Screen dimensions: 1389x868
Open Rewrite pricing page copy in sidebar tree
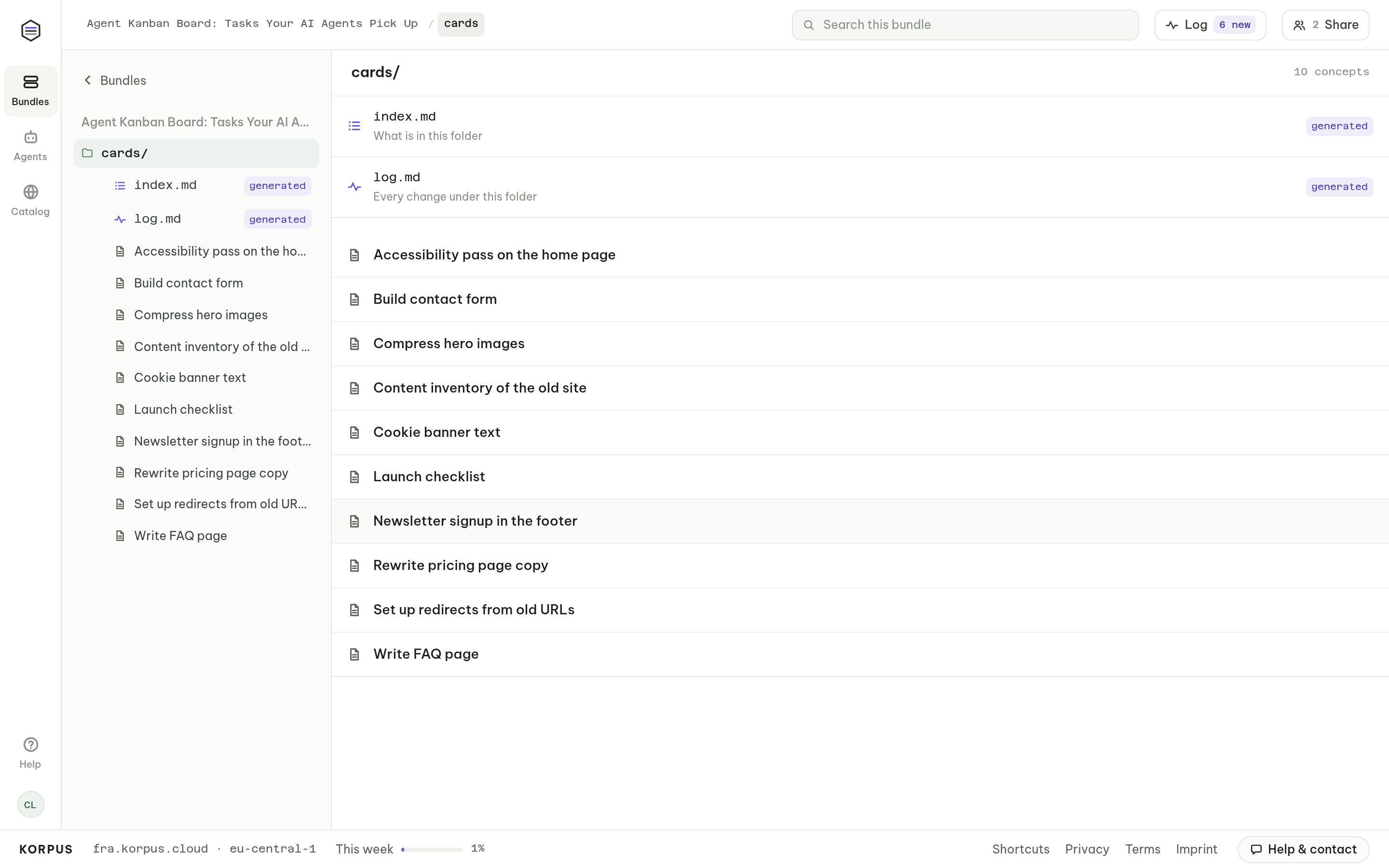point(212,473)
